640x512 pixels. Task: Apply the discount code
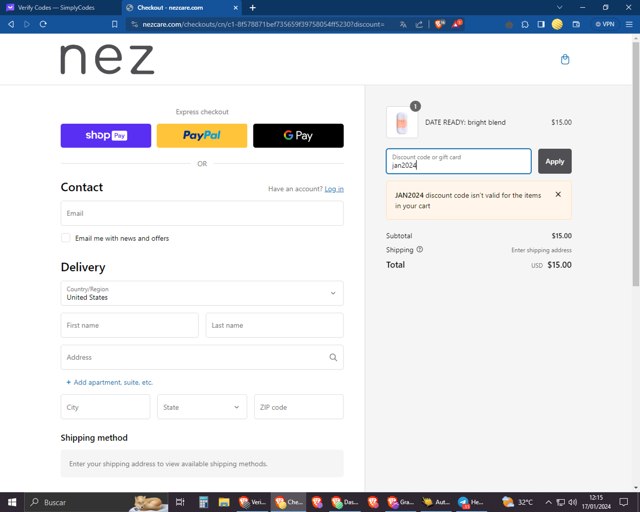pos(555,161)
